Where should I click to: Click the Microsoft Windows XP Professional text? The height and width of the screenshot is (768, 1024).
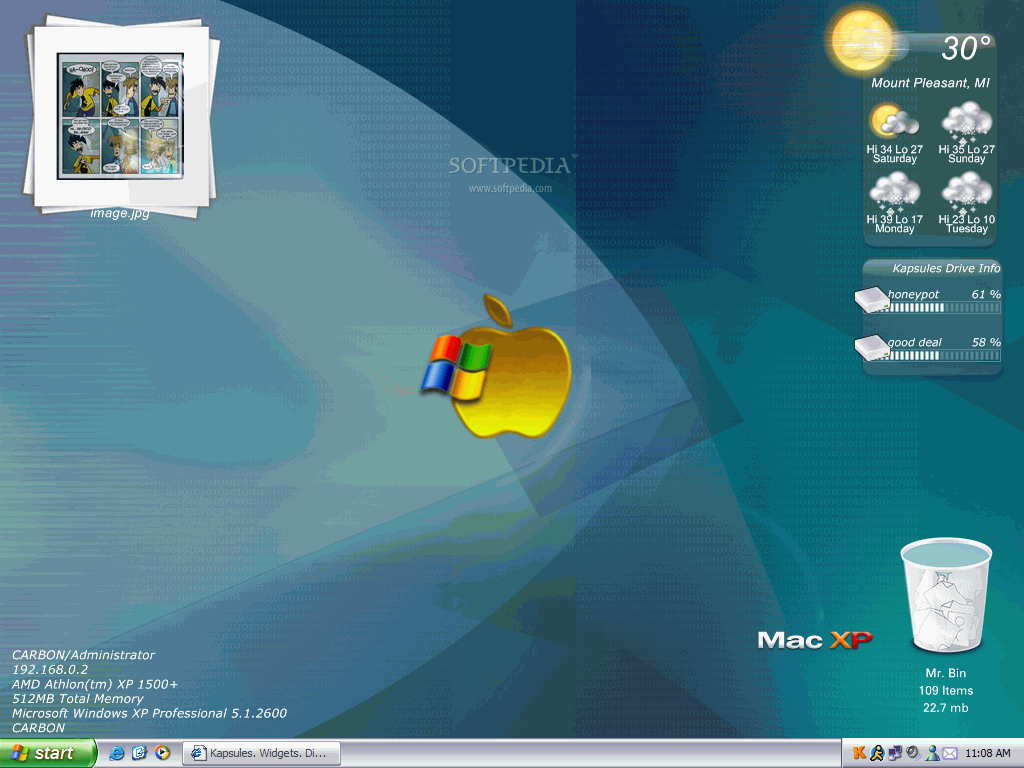point(150,713)
